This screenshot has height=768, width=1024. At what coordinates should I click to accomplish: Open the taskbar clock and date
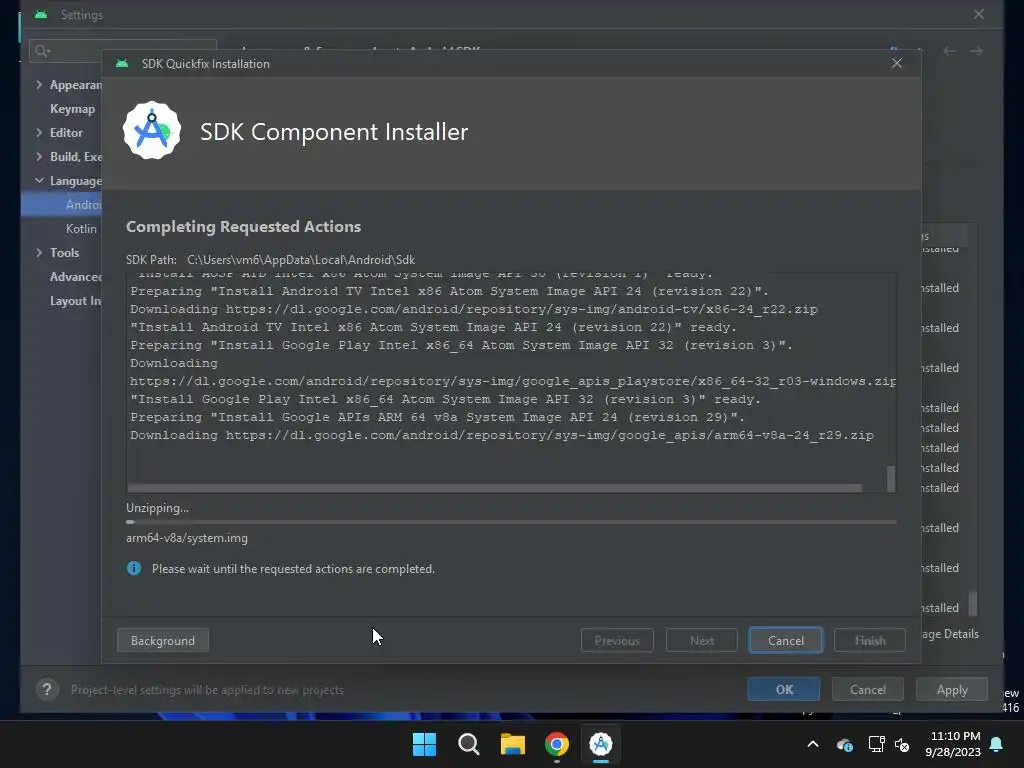tap(953, 744)
